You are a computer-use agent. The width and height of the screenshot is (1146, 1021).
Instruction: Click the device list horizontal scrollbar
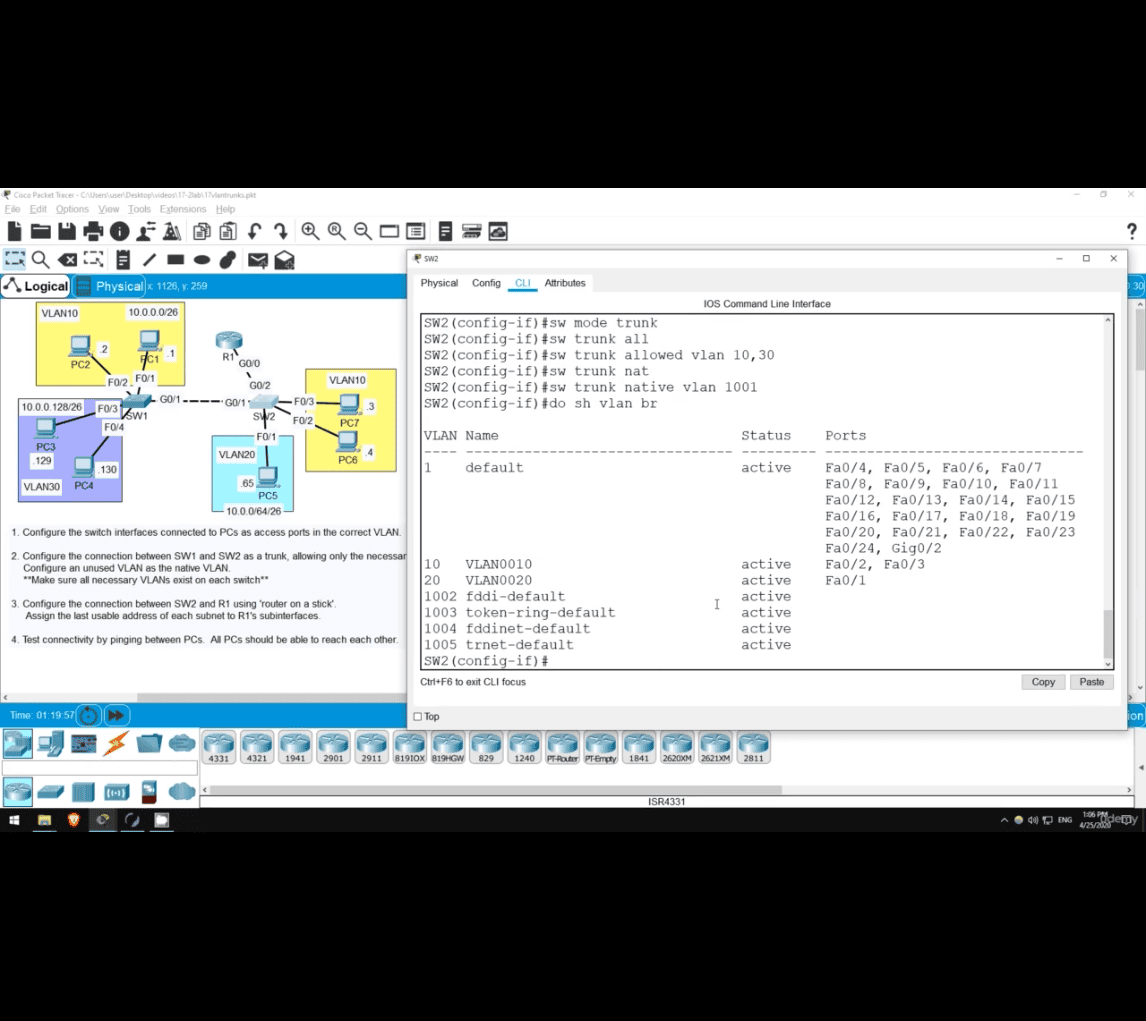pyautogui.click(x=496, y=790)
